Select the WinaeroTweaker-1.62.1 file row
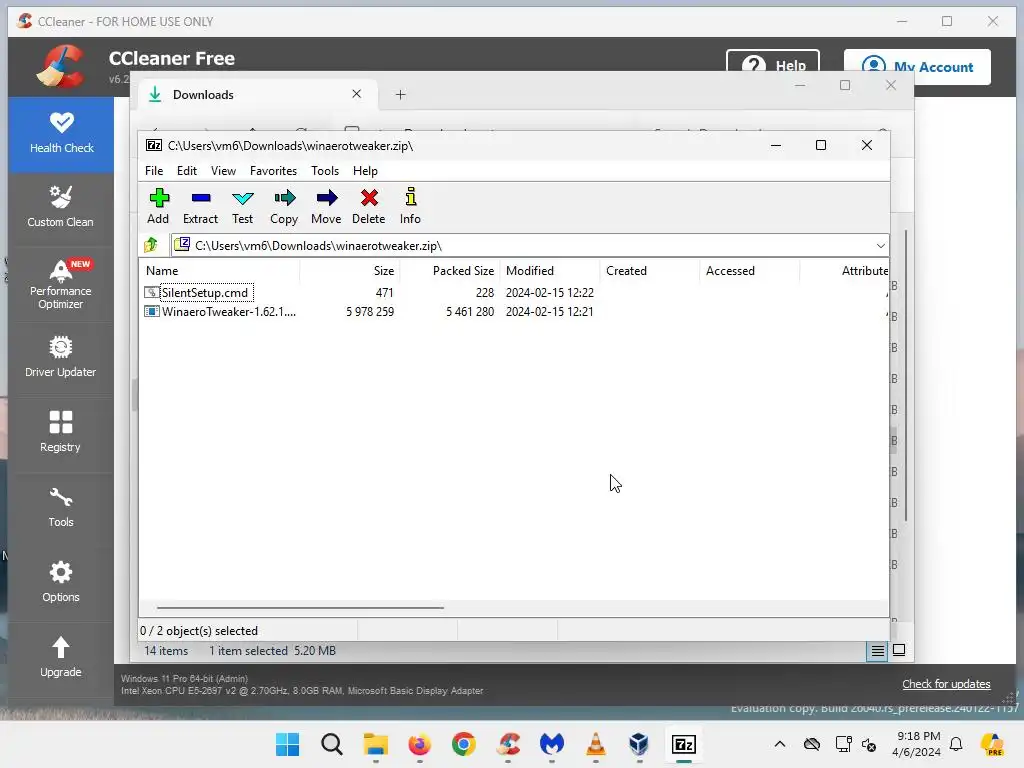Image resolution: width=1024 pixels, height=768 pixels. click(x=229, y=312)
